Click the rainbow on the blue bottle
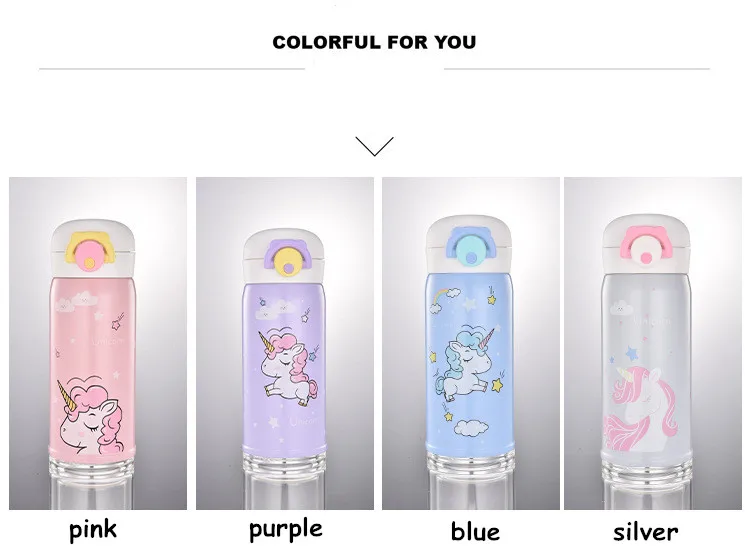The width and height of the screenshot is (750, 547). [x=439, y=296]
